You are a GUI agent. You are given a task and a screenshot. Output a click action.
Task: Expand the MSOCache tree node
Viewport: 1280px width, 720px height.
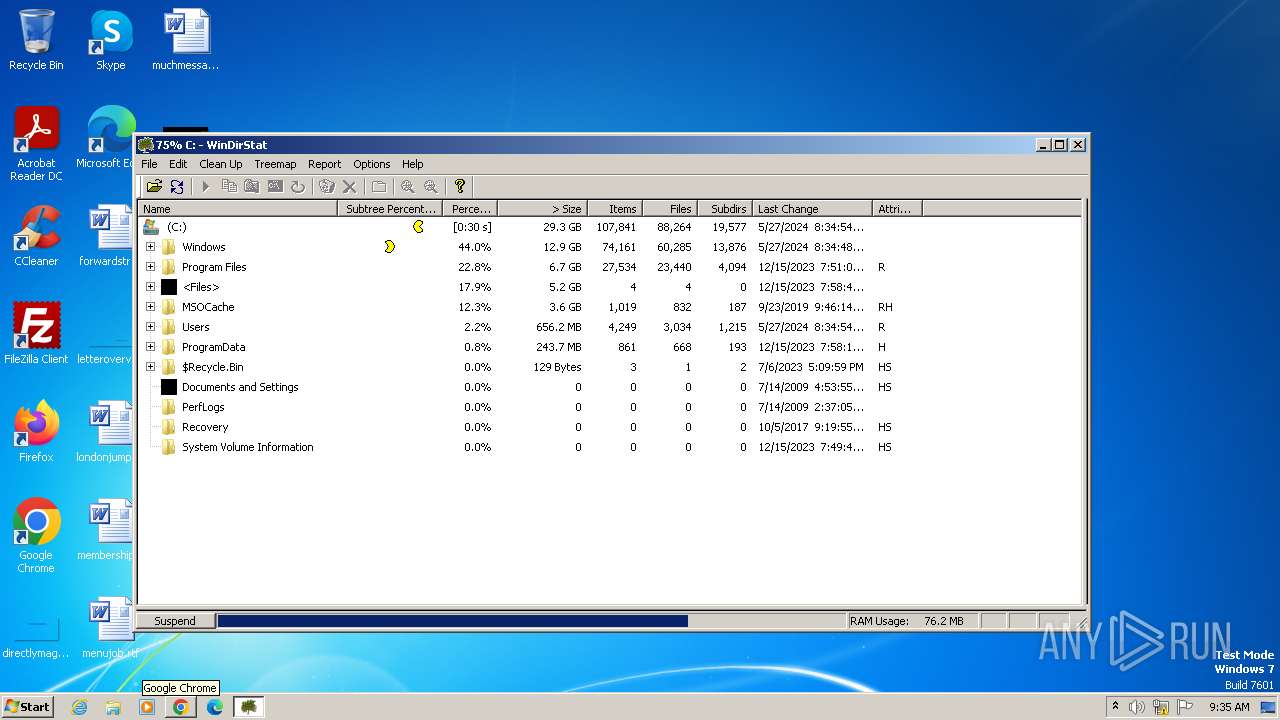[x=150, y=307]
